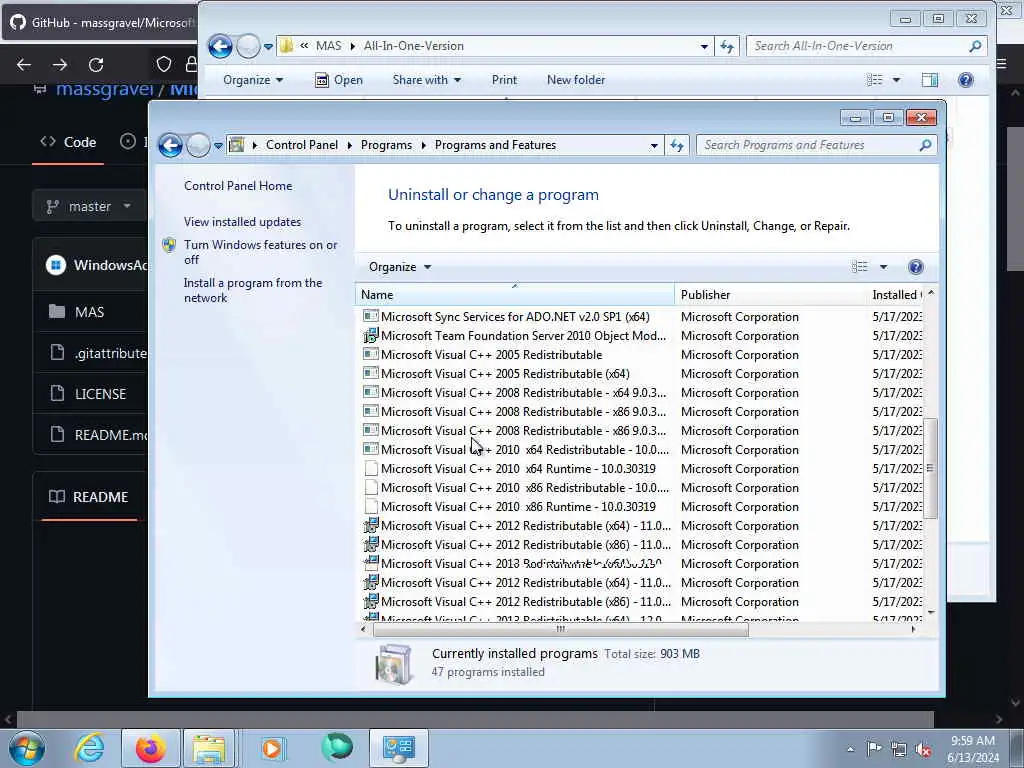Click the Control Panel taskbar button
Viewport: 1024px width, 768px height.
pyautogui.click(x=399, y=748)
